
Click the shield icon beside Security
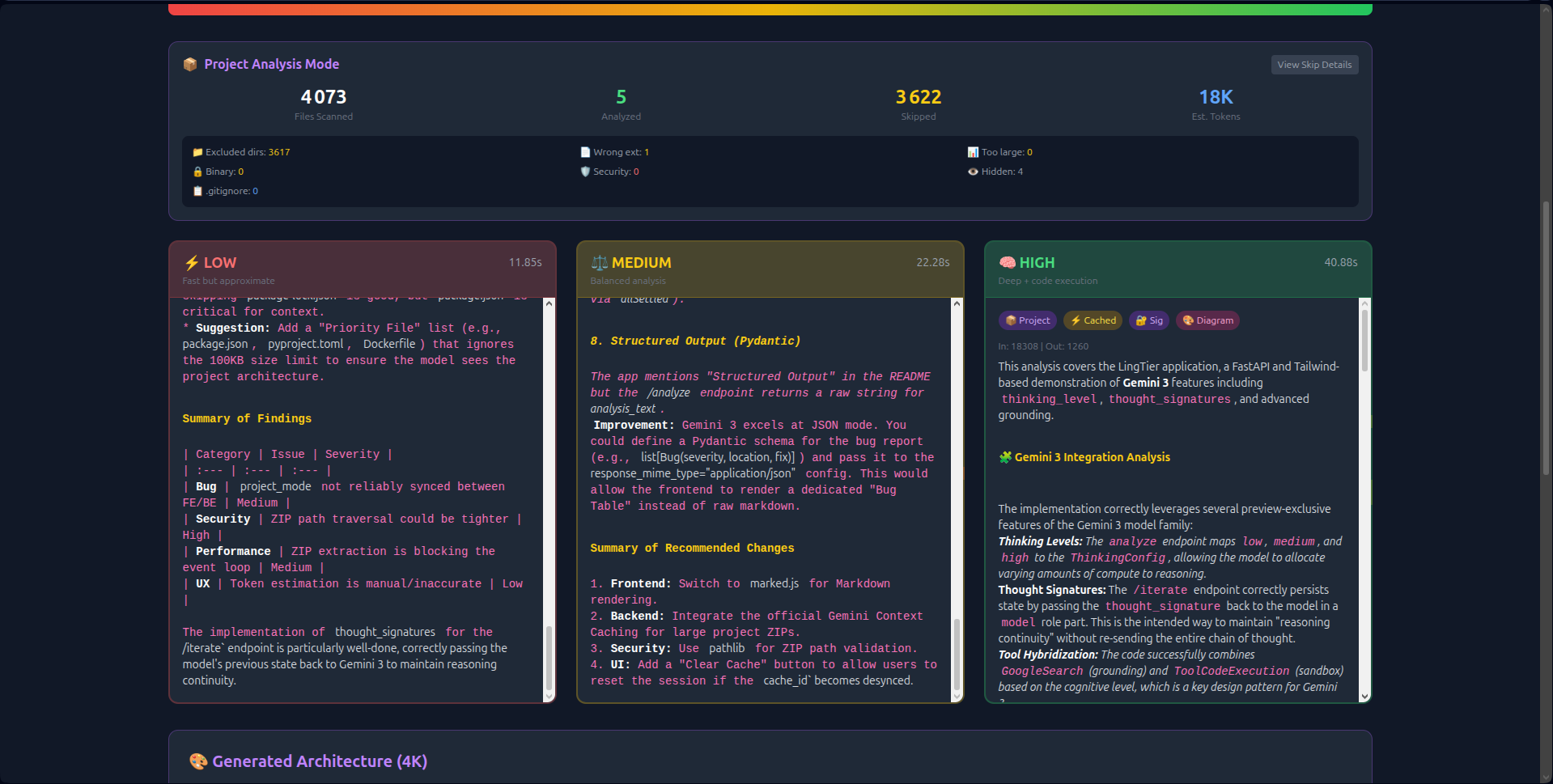click(x=585, y=172)
